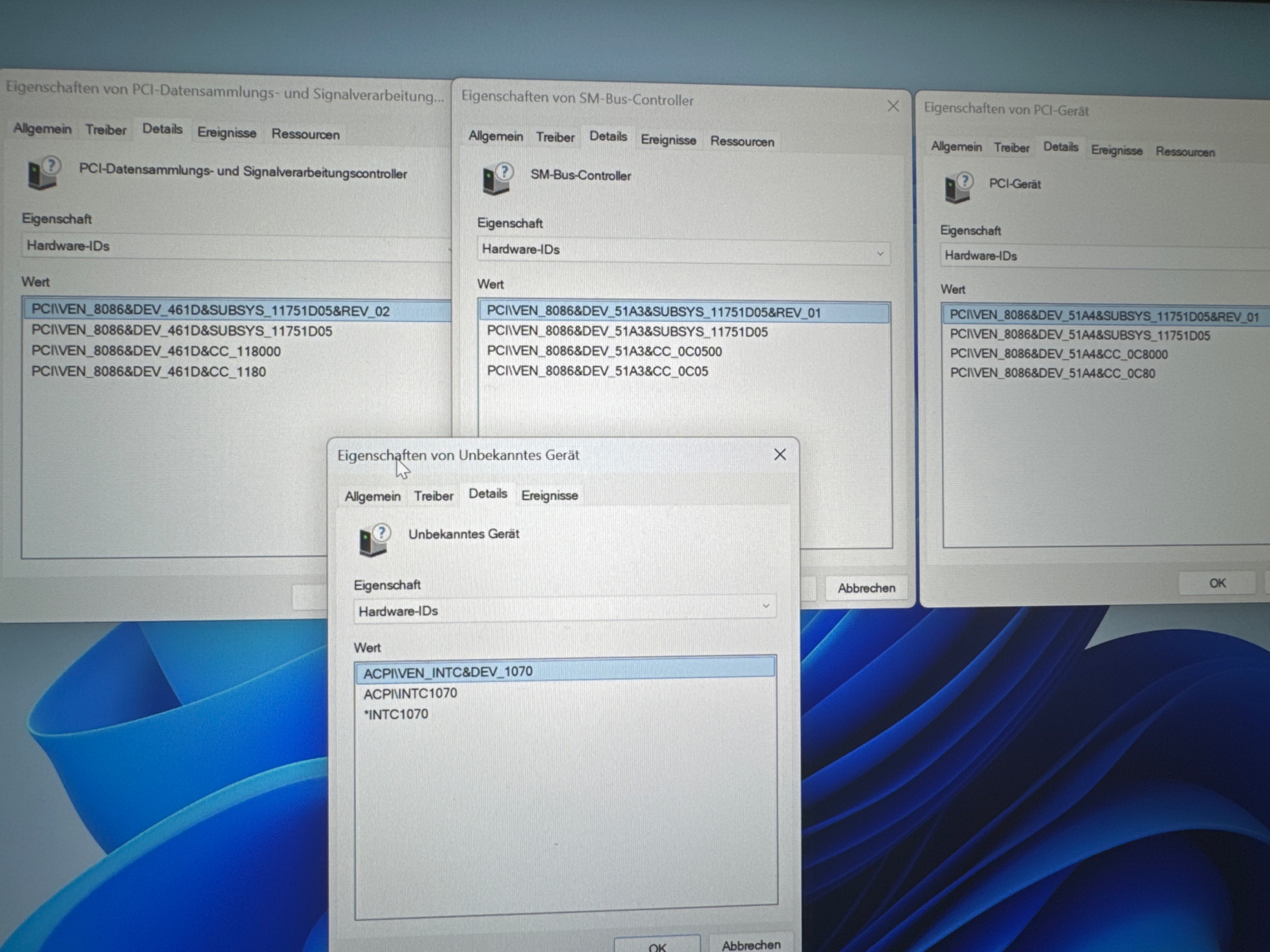Open Eigenschaft dropdown in Unbekanntes Gerät window
Screen dimensions: 1270x952
pyautogui.click(x=565, y=610)
